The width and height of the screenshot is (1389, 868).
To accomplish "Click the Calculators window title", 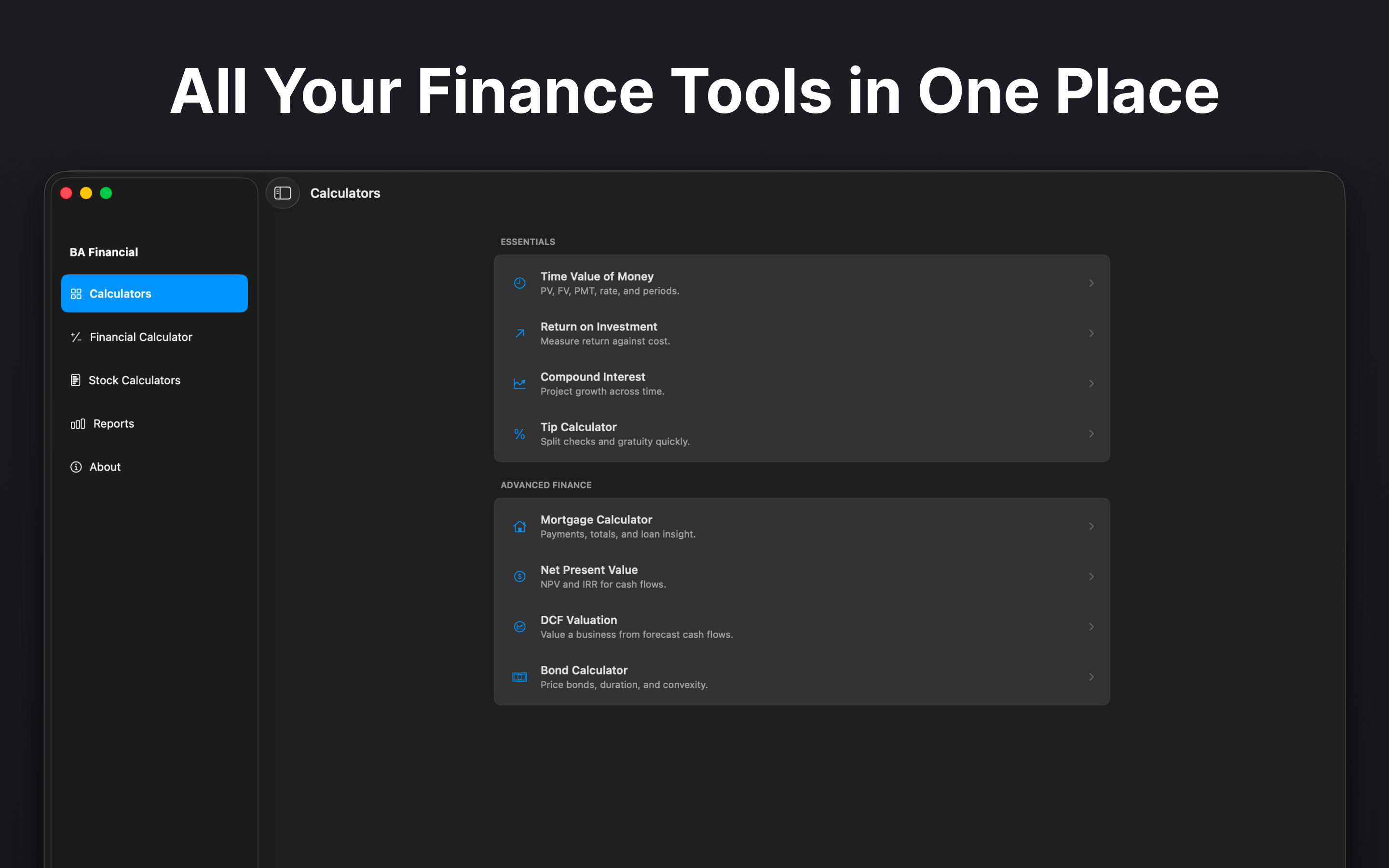I will click(x=345, y=193).
